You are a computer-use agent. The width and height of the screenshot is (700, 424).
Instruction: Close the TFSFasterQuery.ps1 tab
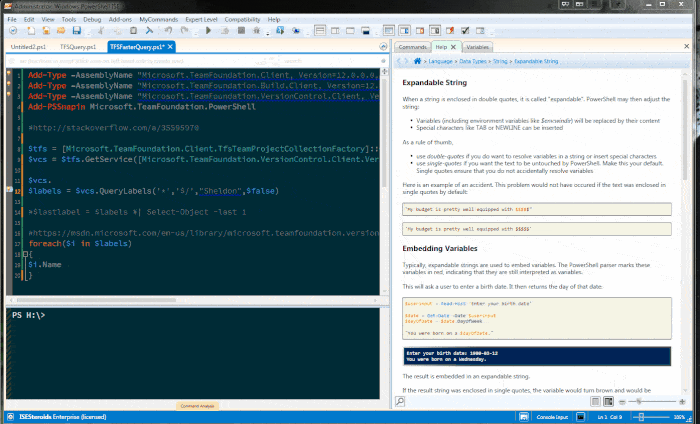coord(169,47)
